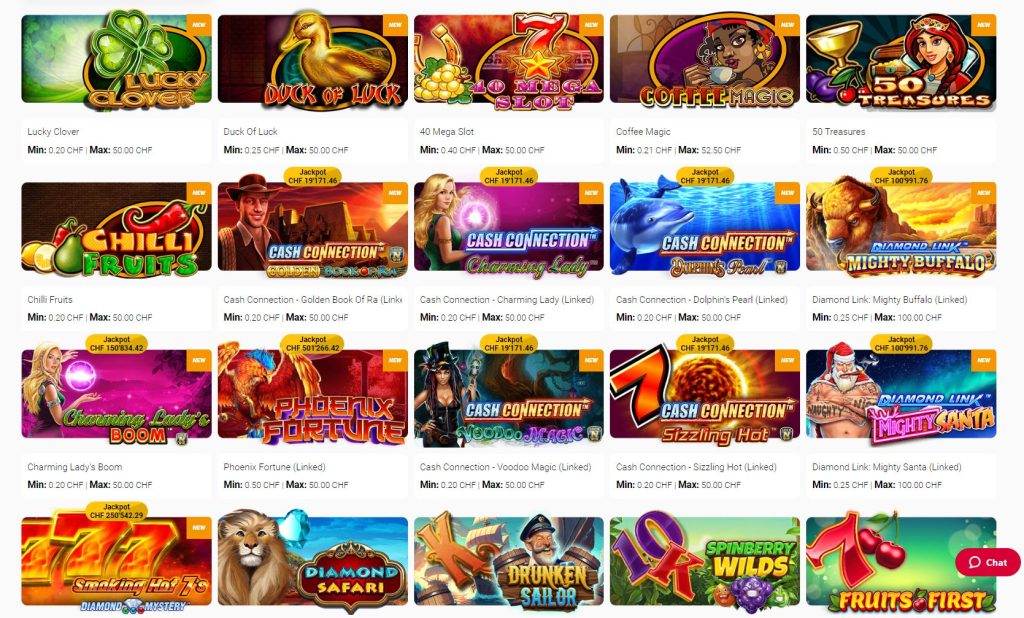
Task: Open the 50 Treasures slot thumbnail
Action: tap(901, 59)
